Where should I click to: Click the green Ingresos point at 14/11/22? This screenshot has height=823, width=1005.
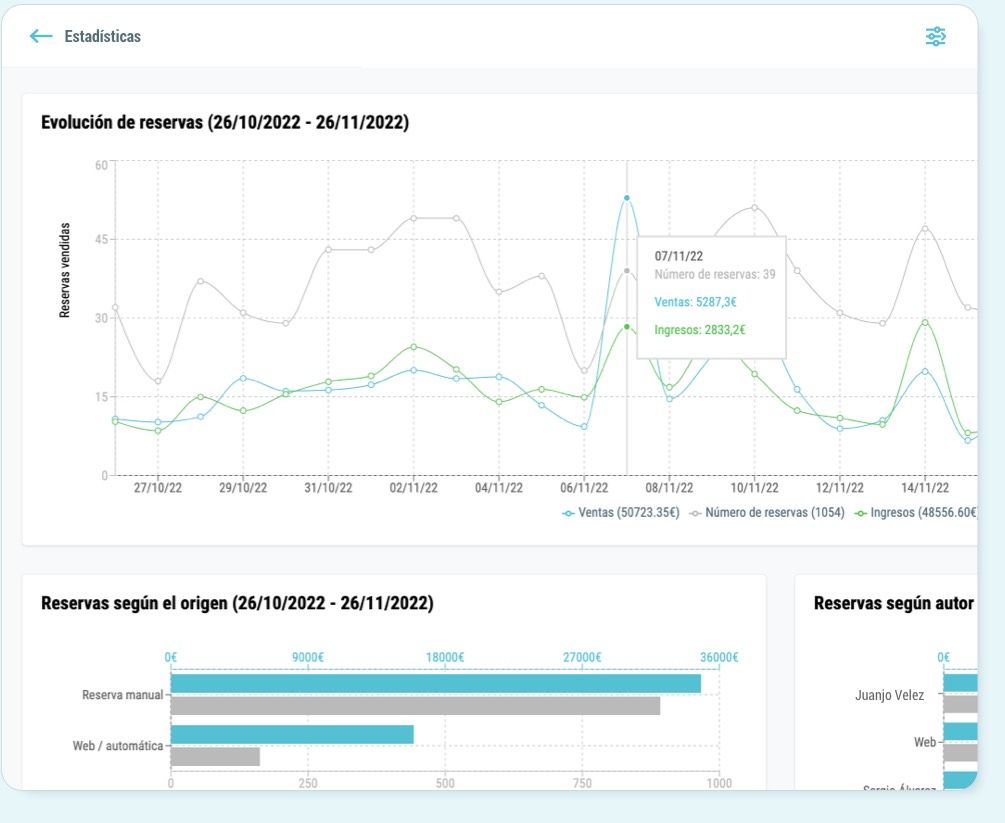(925, 322)
